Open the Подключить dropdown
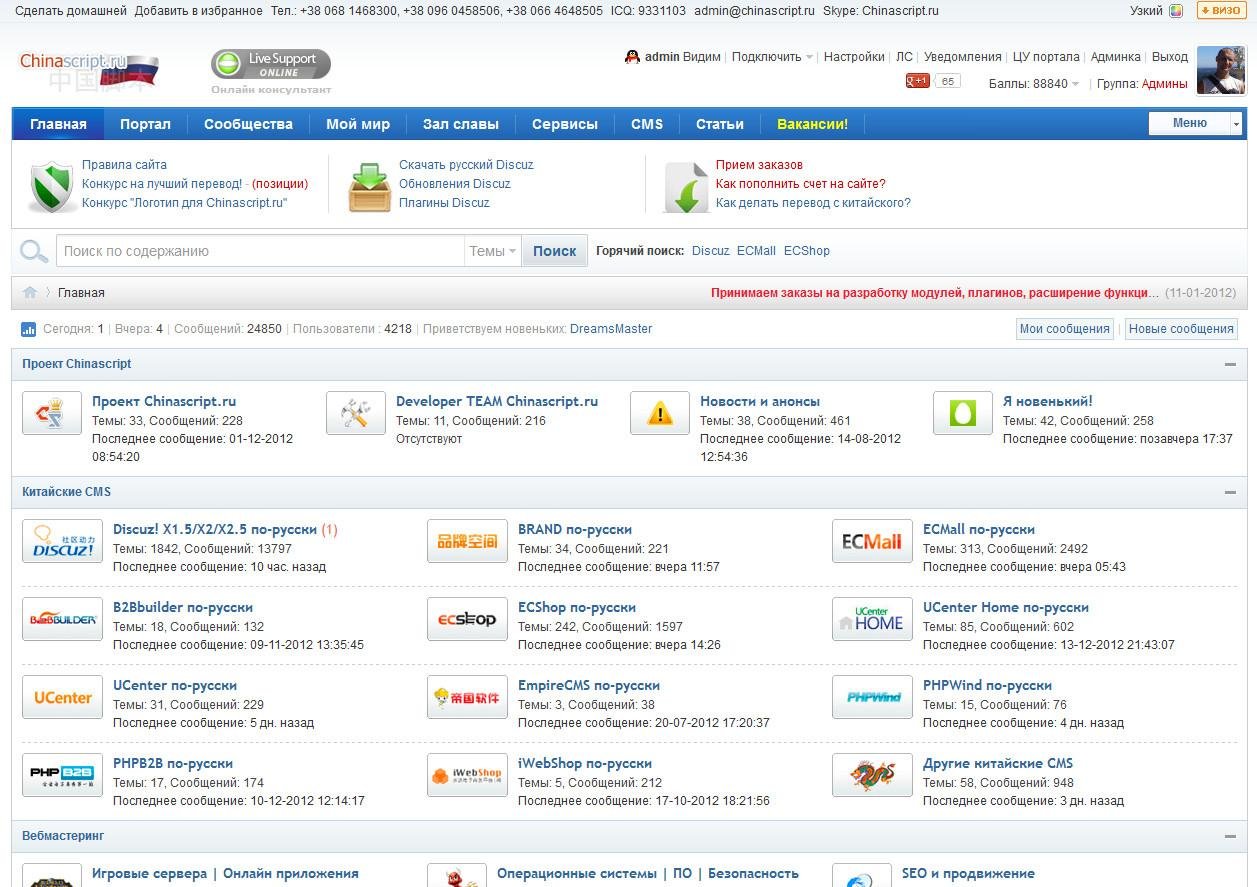 click(766, 57)
